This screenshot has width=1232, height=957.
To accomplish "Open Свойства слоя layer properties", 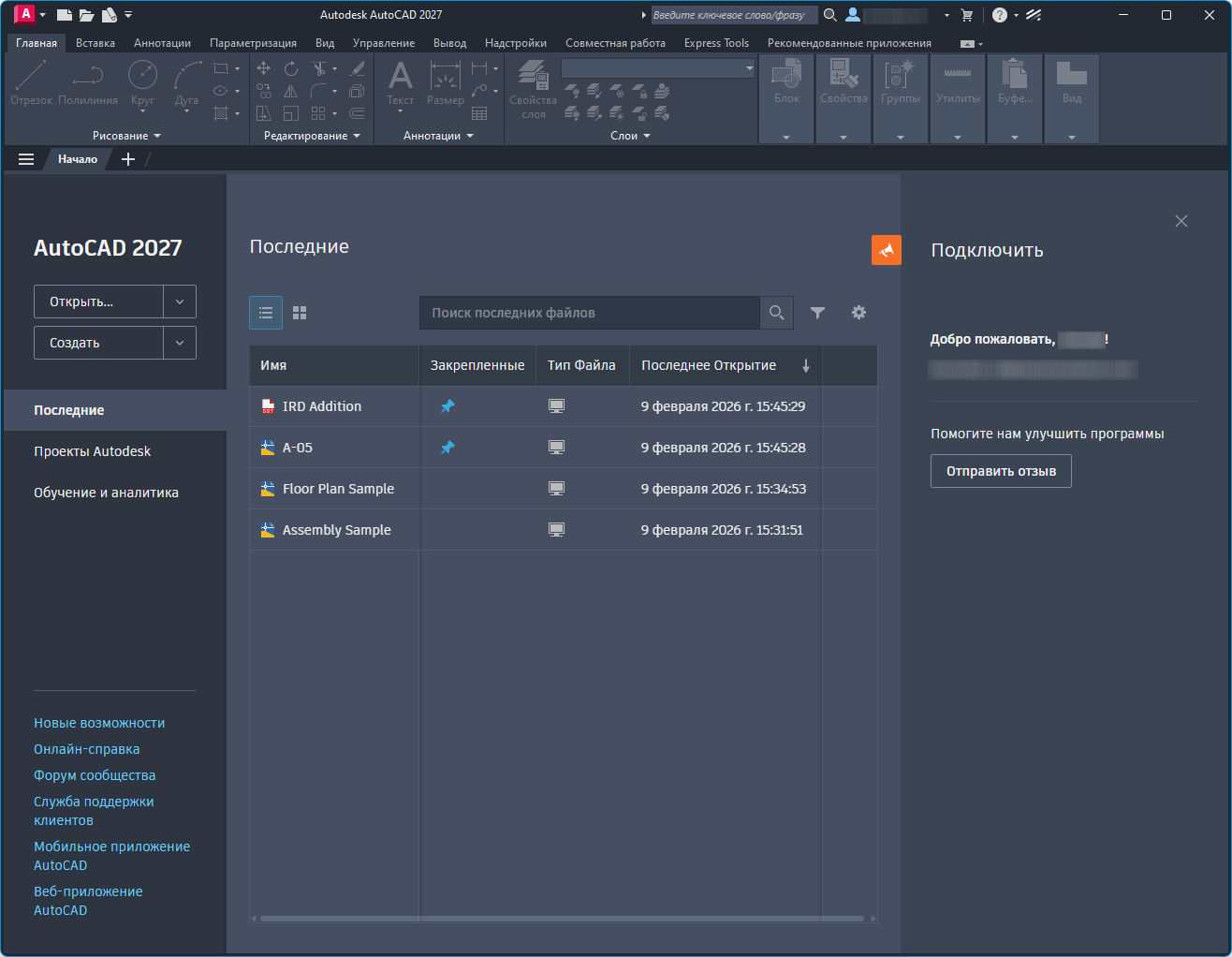I will [533, 89].
